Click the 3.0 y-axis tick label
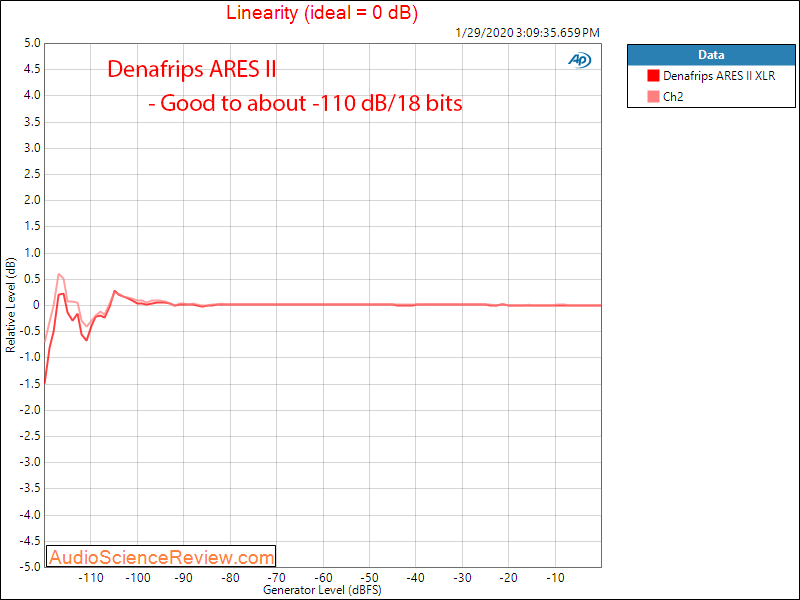800x600 pixels. click(32, 148)
